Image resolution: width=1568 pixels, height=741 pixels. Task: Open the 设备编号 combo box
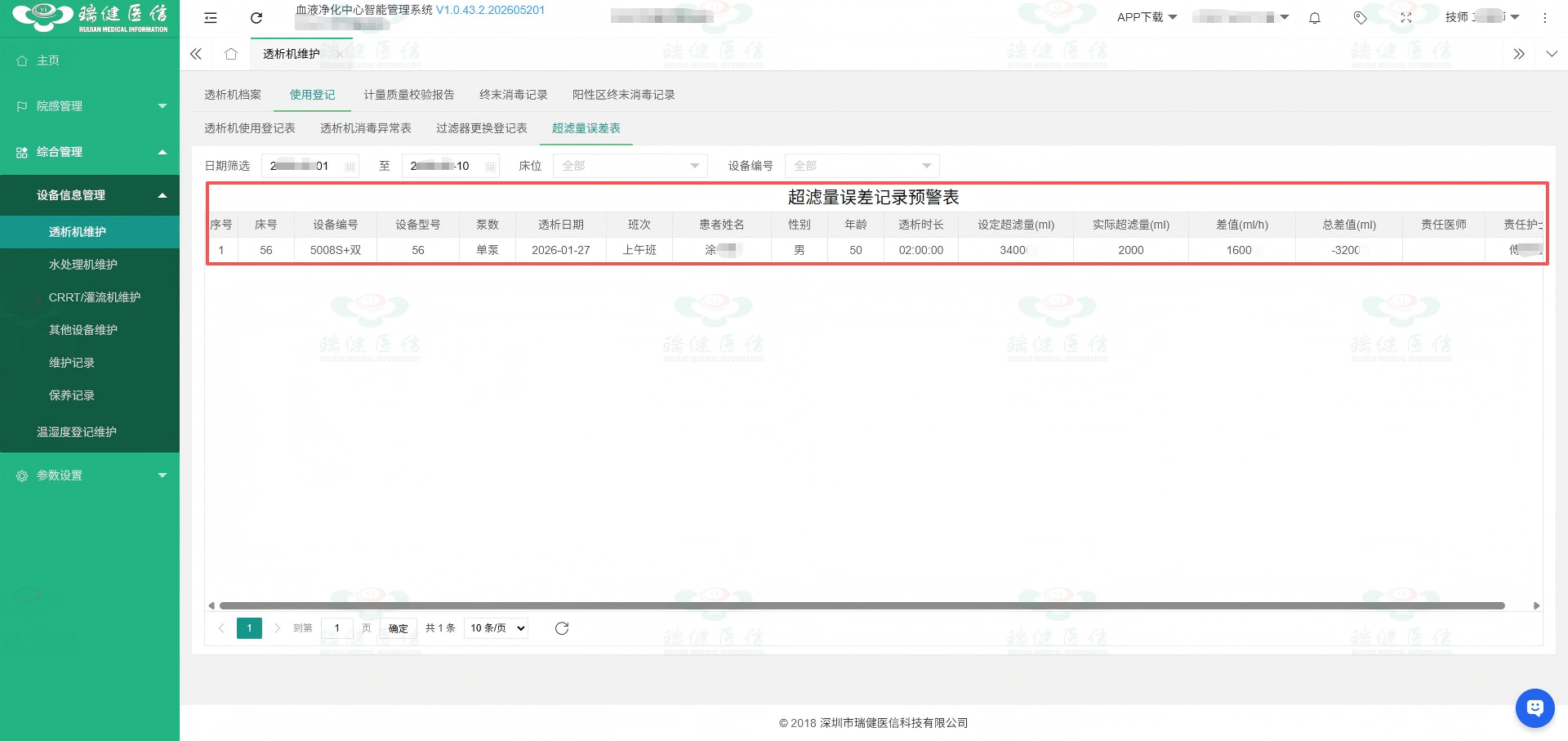(862, 166)
